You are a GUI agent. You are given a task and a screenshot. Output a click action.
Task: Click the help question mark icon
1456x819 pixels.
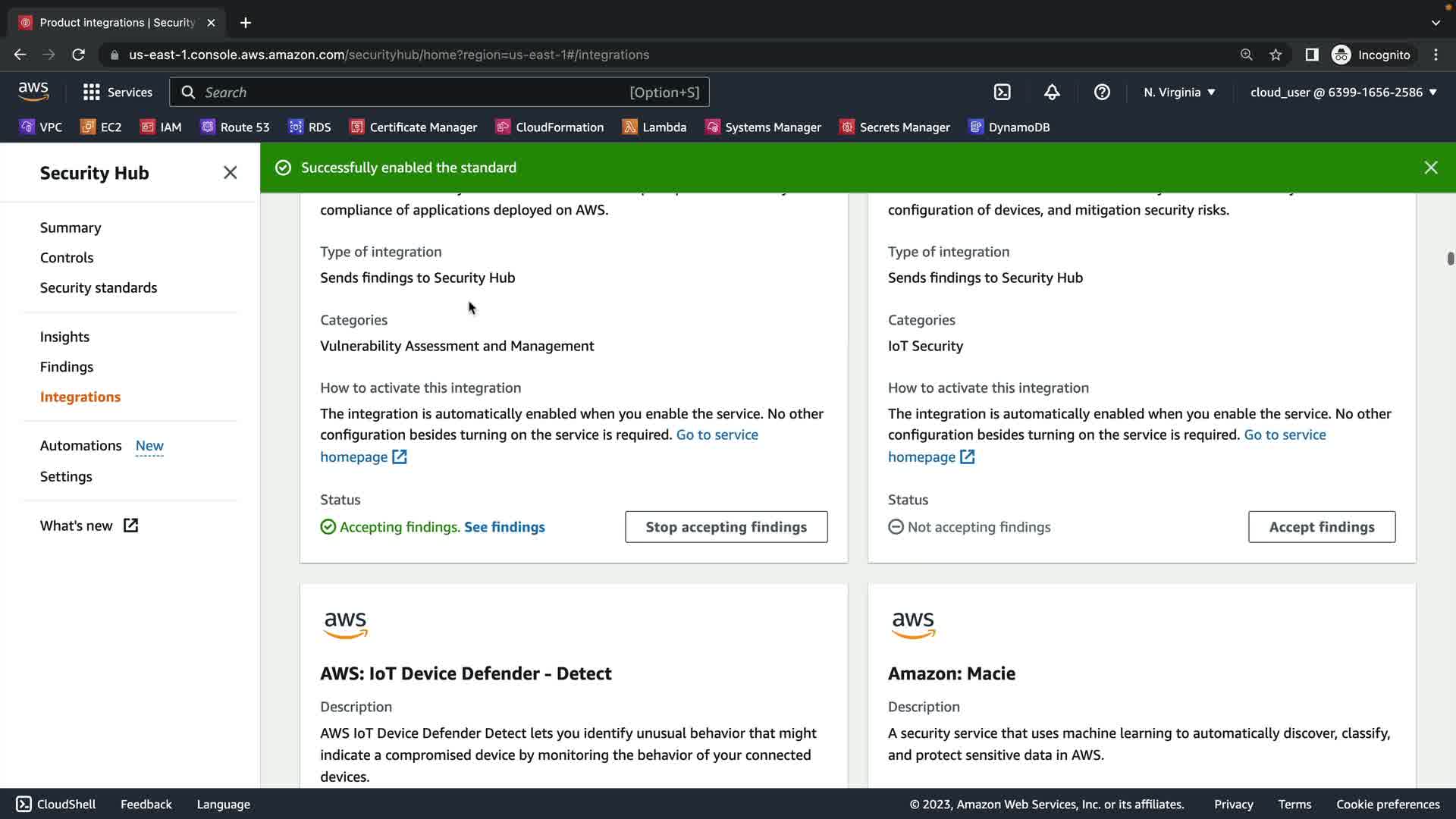[1102, 92]
